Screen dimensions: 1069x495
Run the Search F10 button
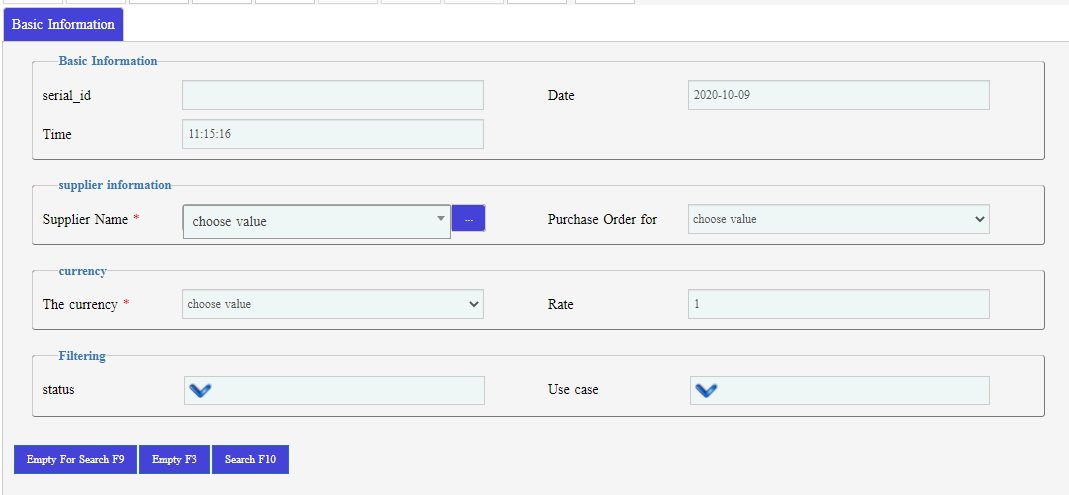pos(250,459)
